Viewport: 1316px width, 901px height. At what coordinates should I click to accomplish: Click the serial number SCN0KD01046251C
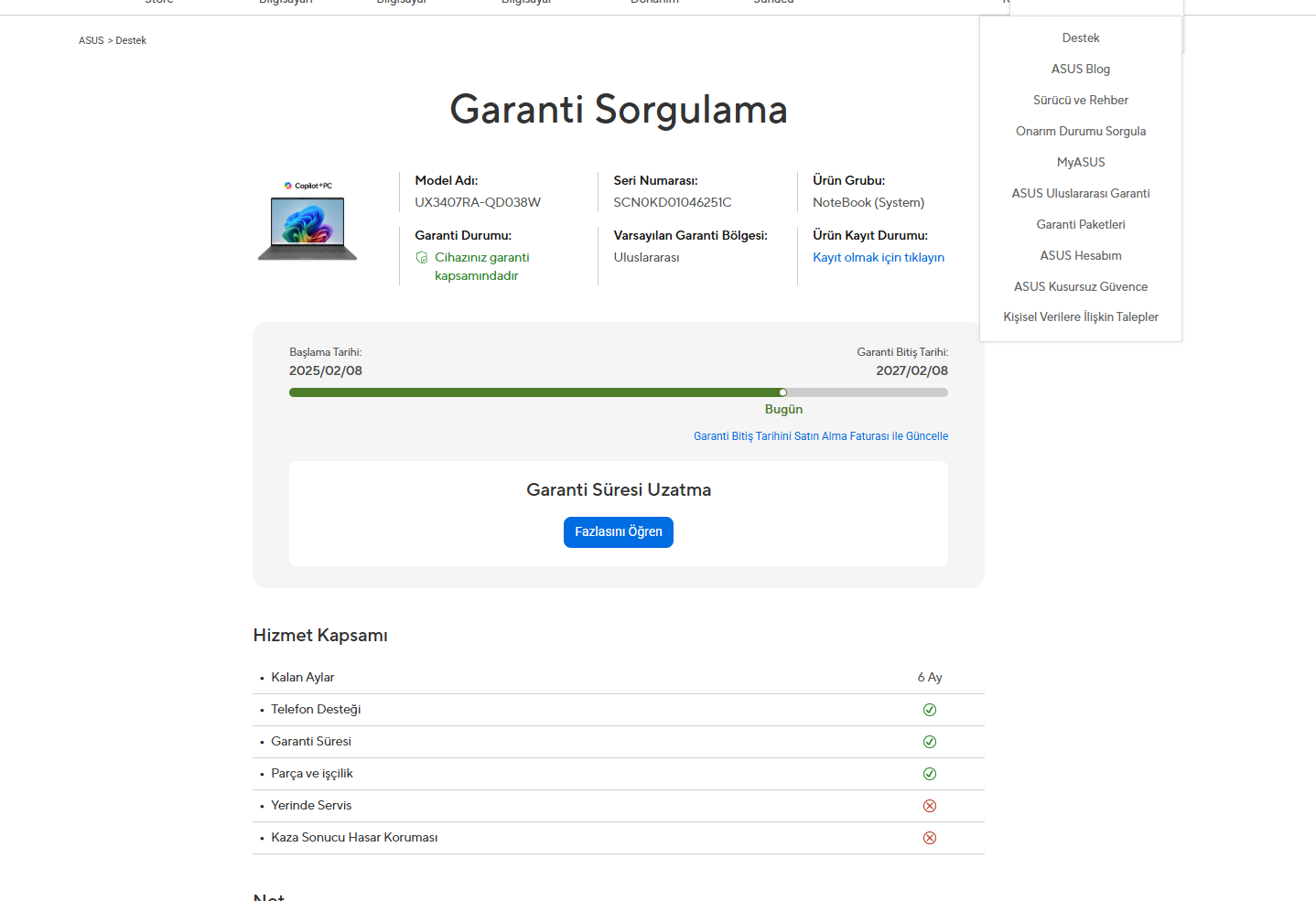pyautogui.click(x=673, y=203)
